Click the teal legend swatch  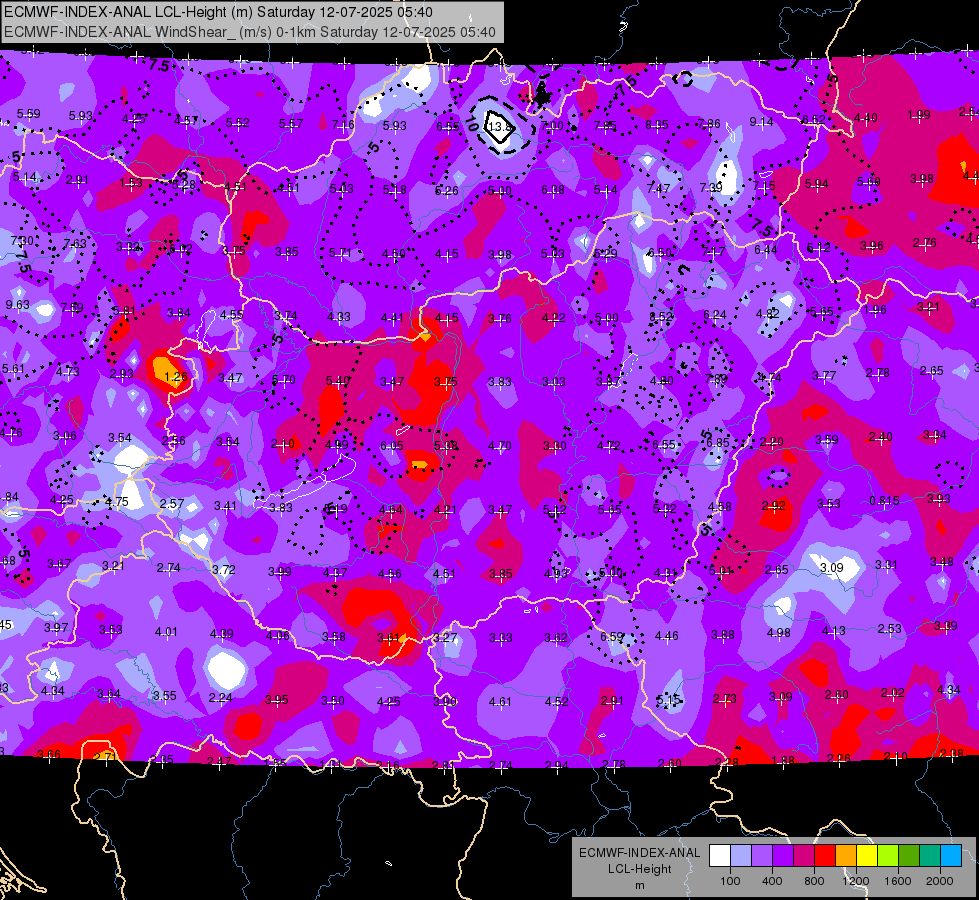tap(930, 856)
